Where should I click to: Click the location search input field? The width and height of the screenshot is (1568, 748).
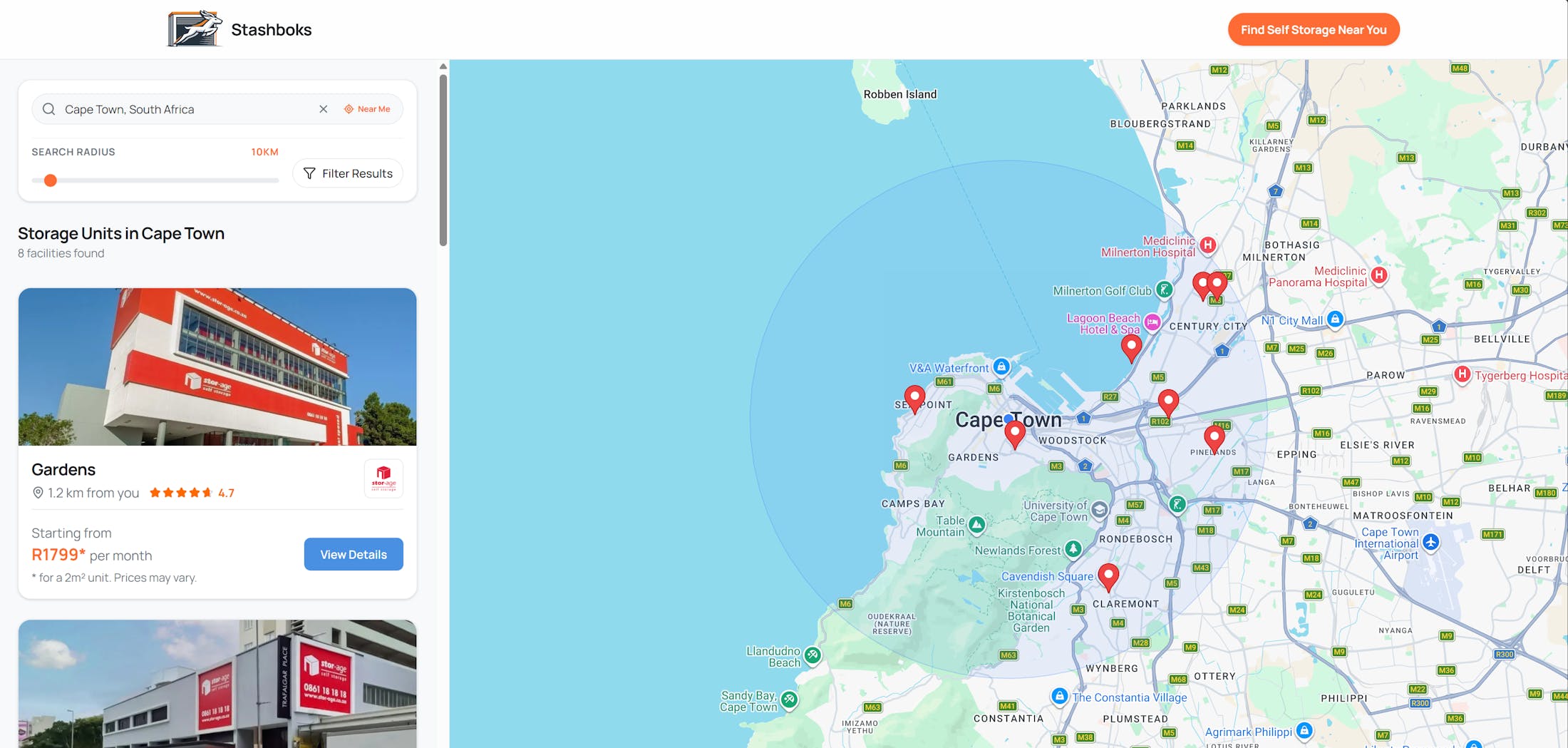coord(185,109)
